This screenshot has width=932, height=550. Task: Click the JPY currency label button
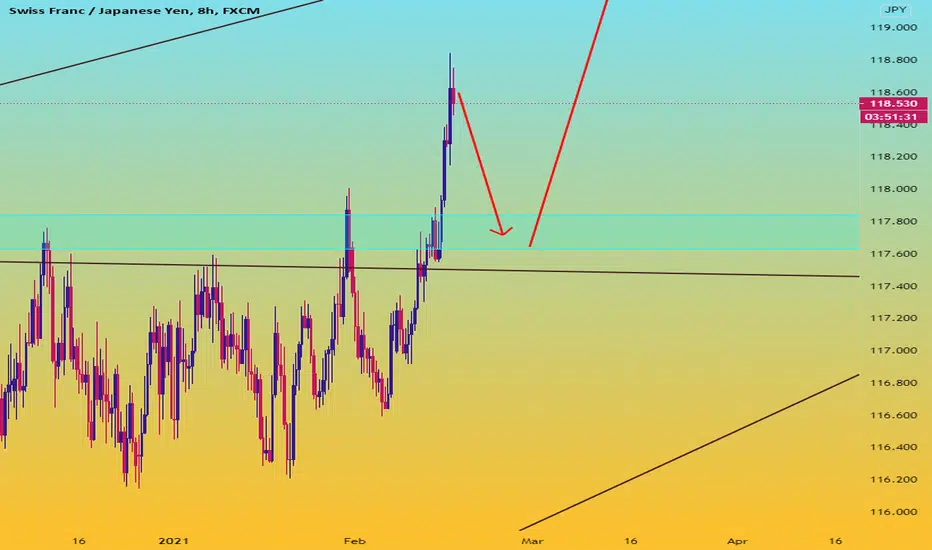pyautogui.click(x=895, y=10)
